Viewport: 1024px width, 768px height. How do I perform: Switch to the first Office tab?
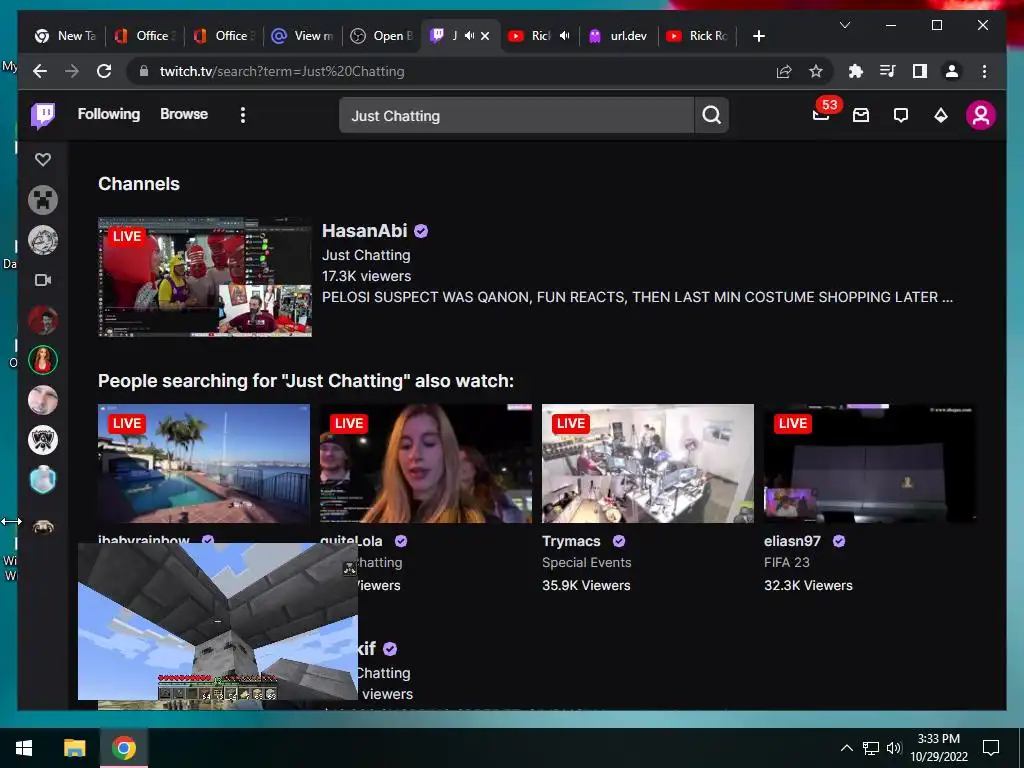click(x=144, y=36)
